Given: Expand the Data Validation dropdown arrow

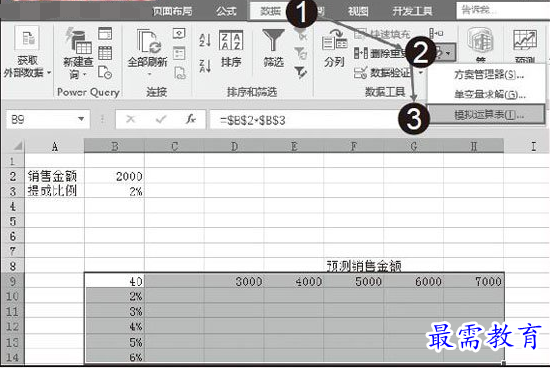Looking at the screenshot, I should [x=420, y=73].
